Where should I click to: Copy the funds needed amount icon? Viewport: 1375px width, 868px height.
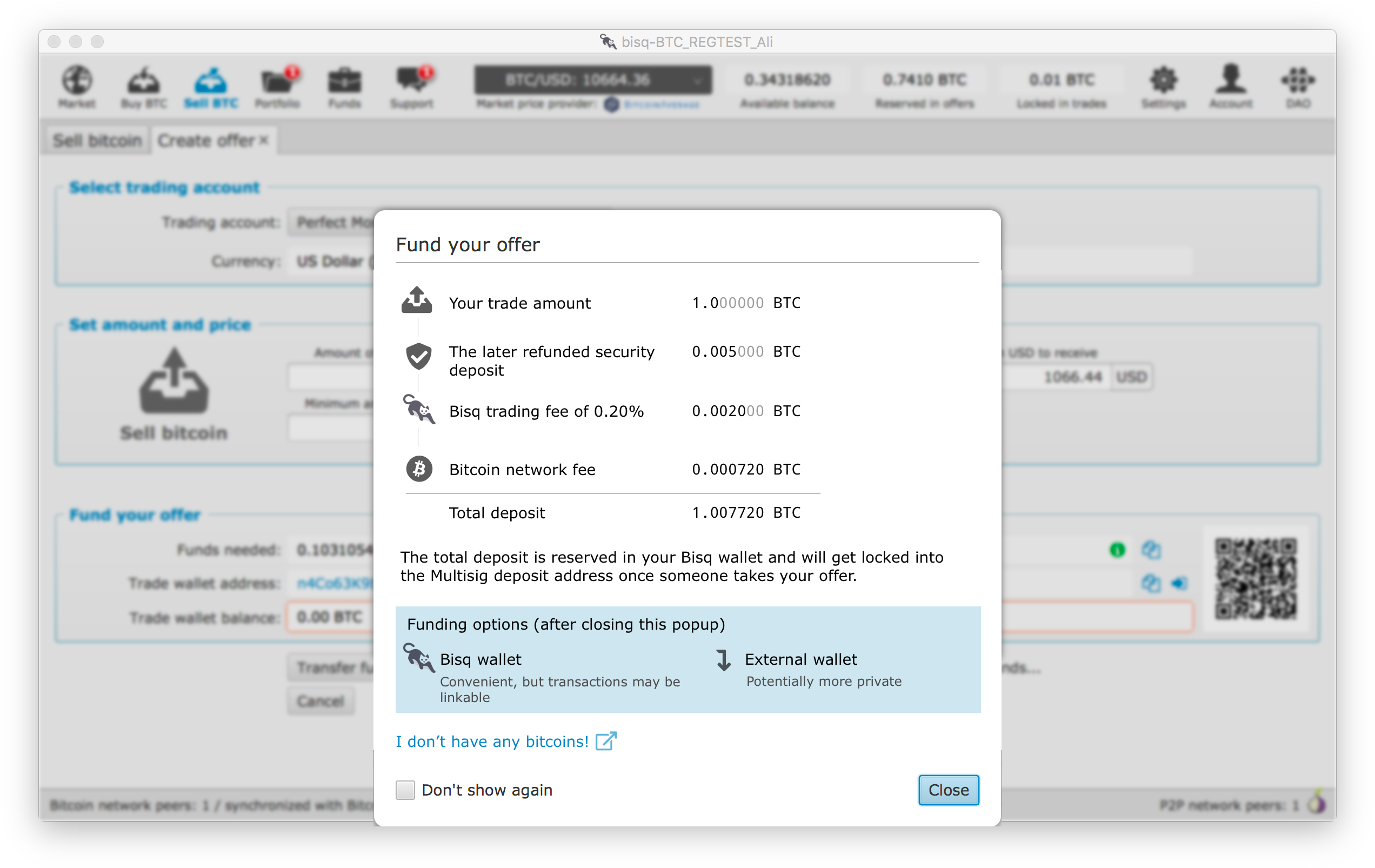1151,549
